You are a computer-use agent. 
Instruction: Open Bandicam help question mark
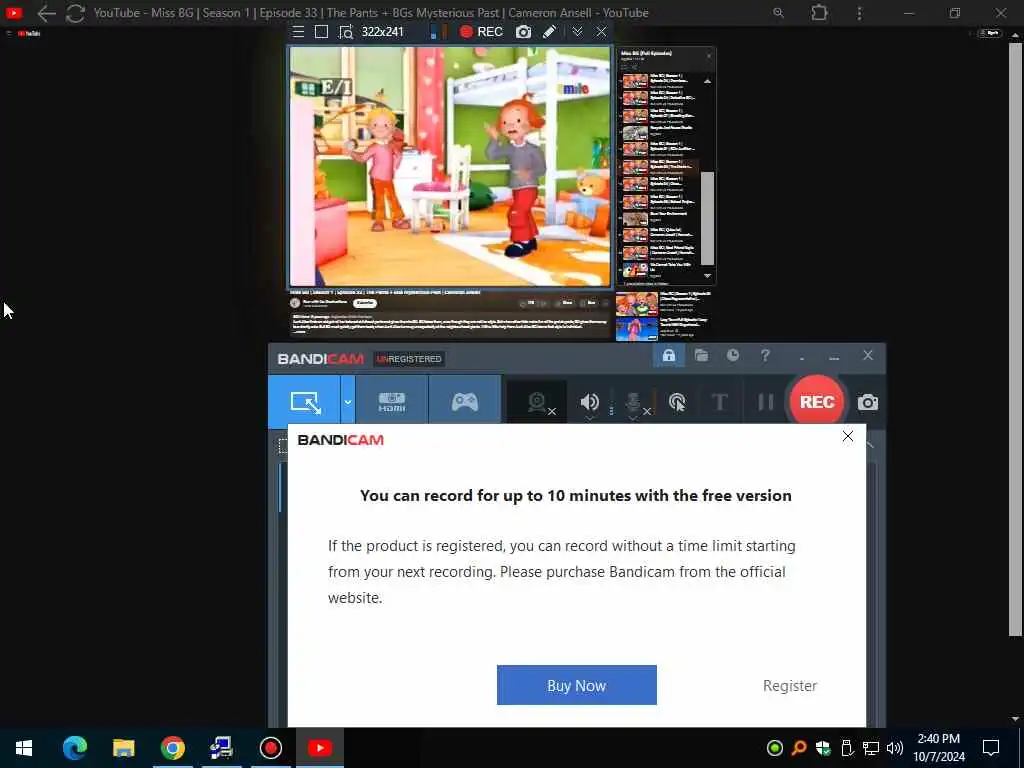point(765,355)
